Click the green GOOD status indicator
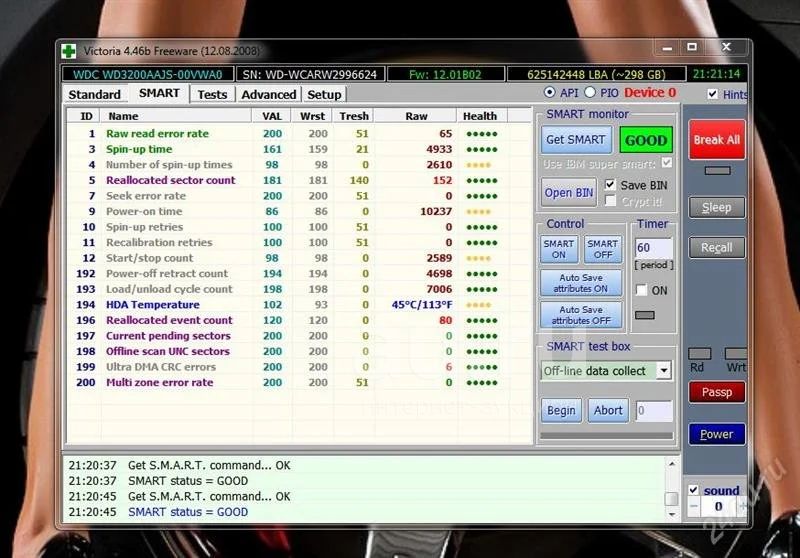 (646, 140)
